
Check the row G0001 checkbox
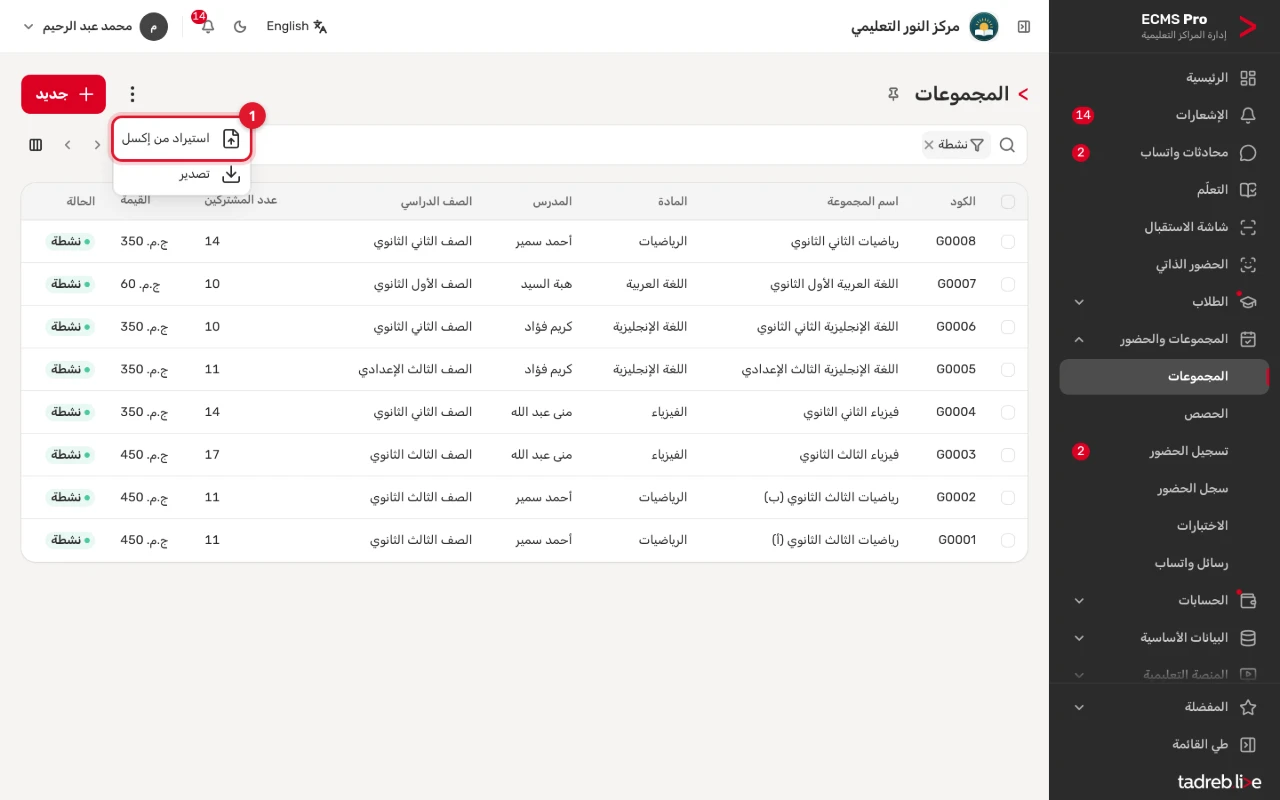coord(1007,540)
